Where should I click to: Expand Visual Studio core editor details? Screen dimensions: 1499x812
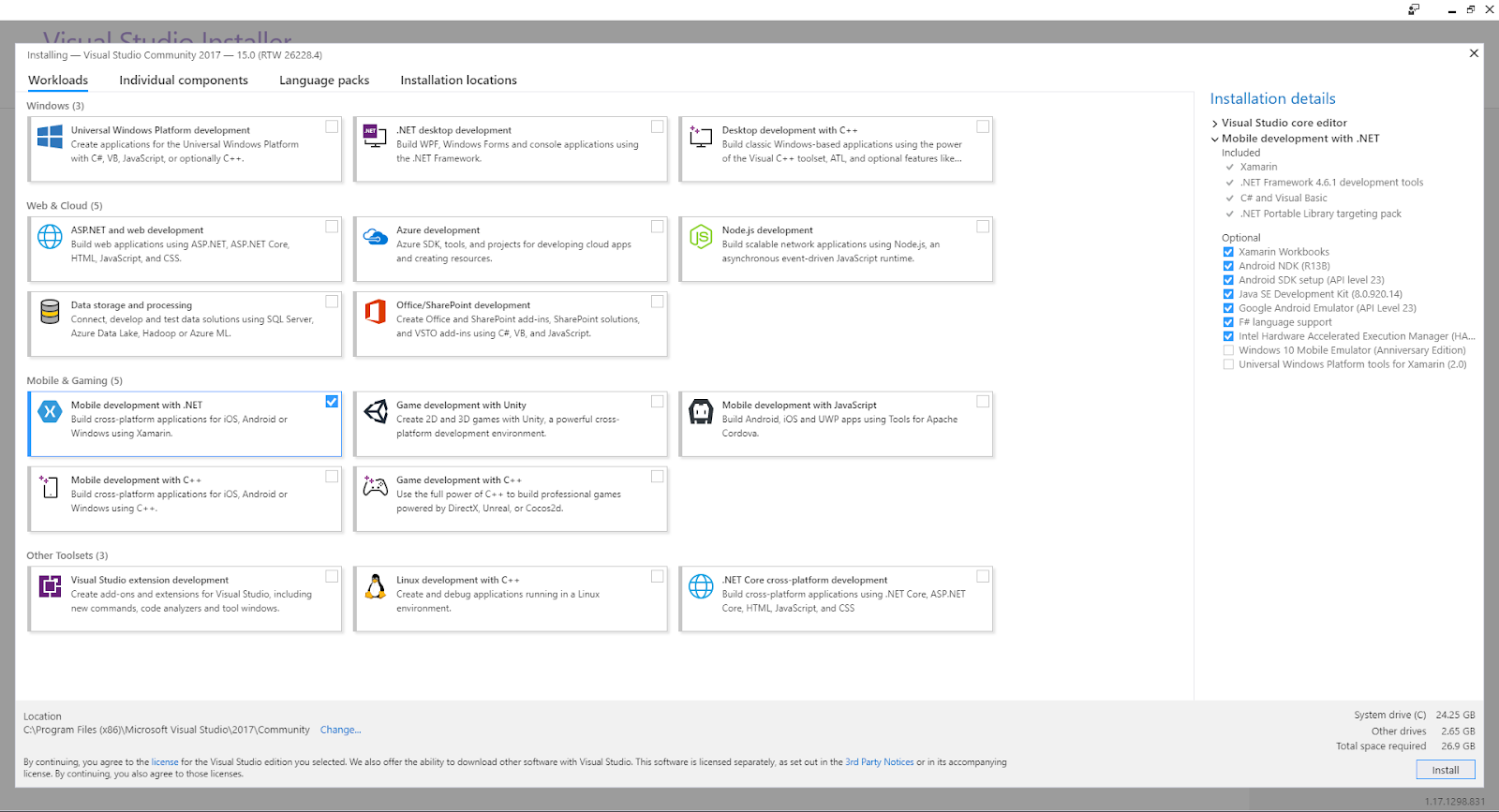coord(1215,124)
